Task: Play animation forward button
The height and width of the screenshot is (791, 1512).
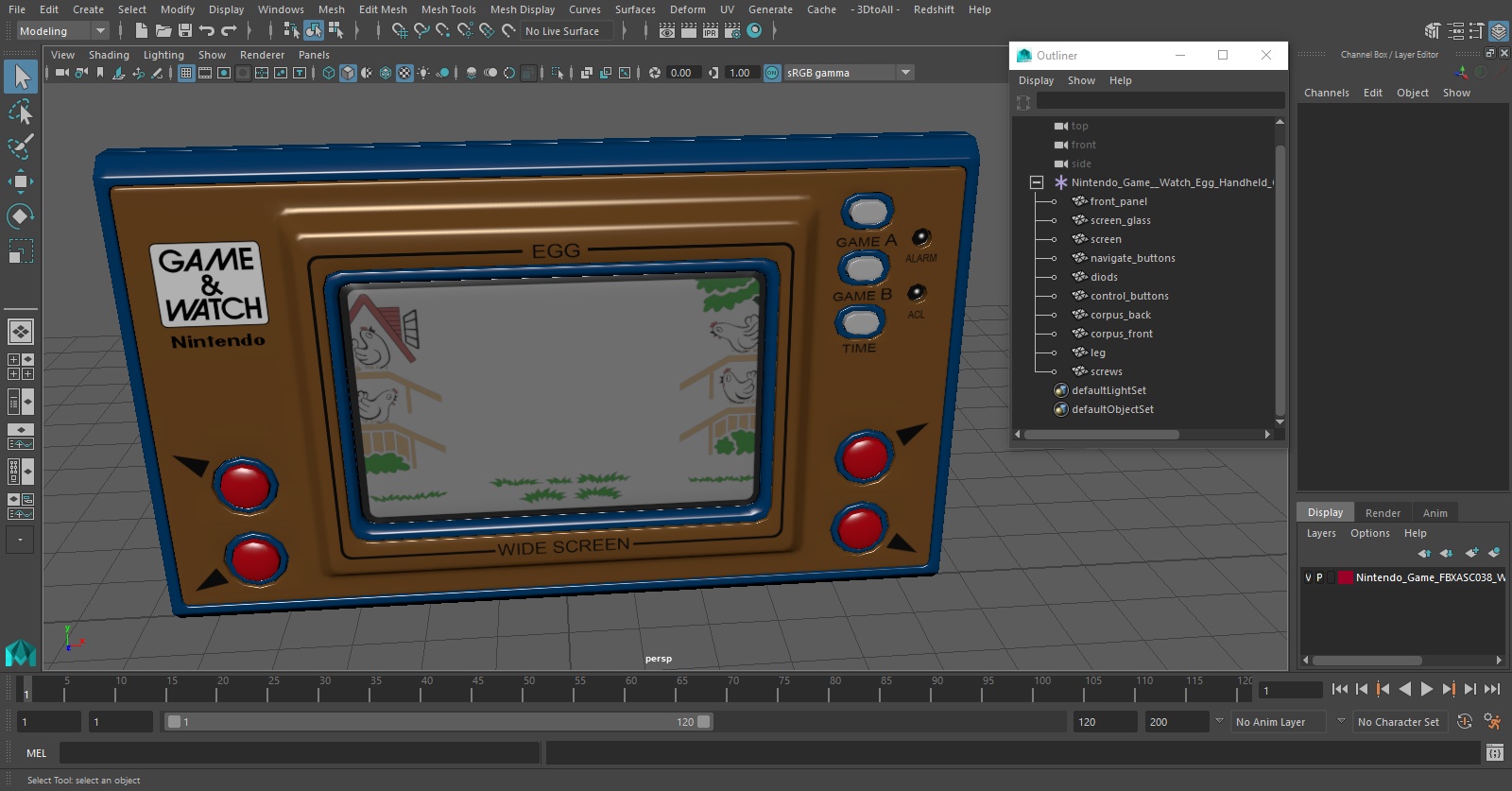Action: click(x=1427, y=689)
